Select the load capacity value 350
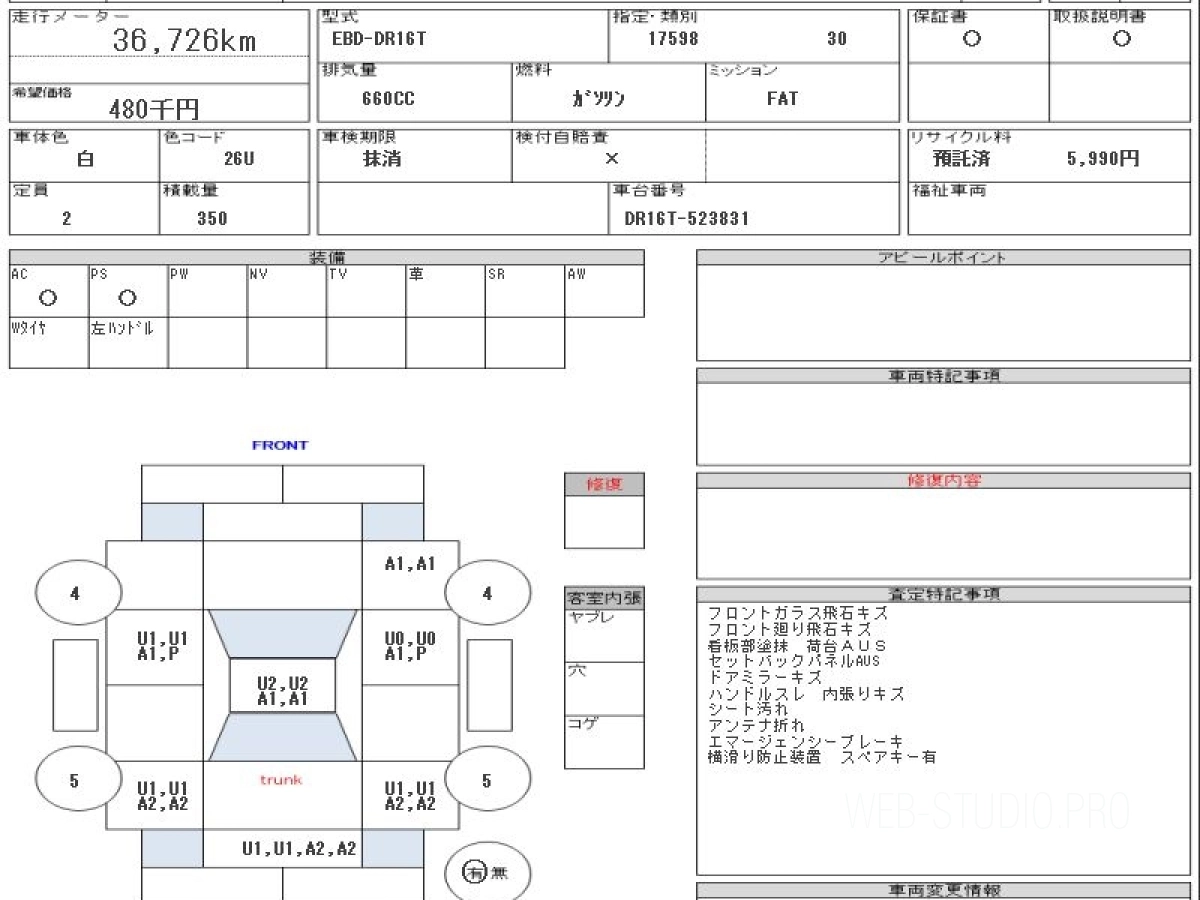Viewport: 1200px width, 900px height. coord(212,218)
